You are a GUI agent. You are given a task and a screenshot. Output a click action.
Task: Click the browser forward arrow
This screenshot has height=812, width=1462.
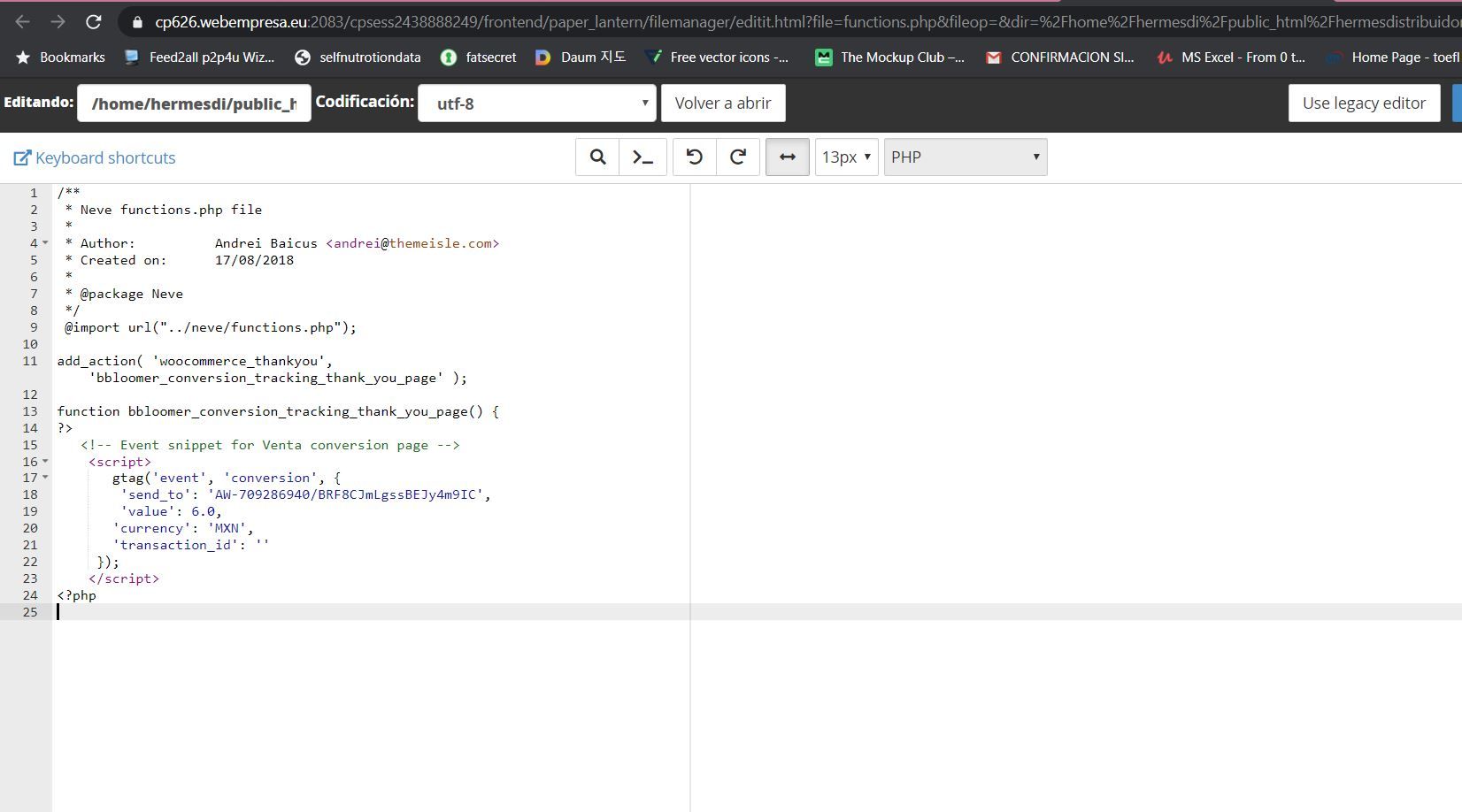coord(58,22)
